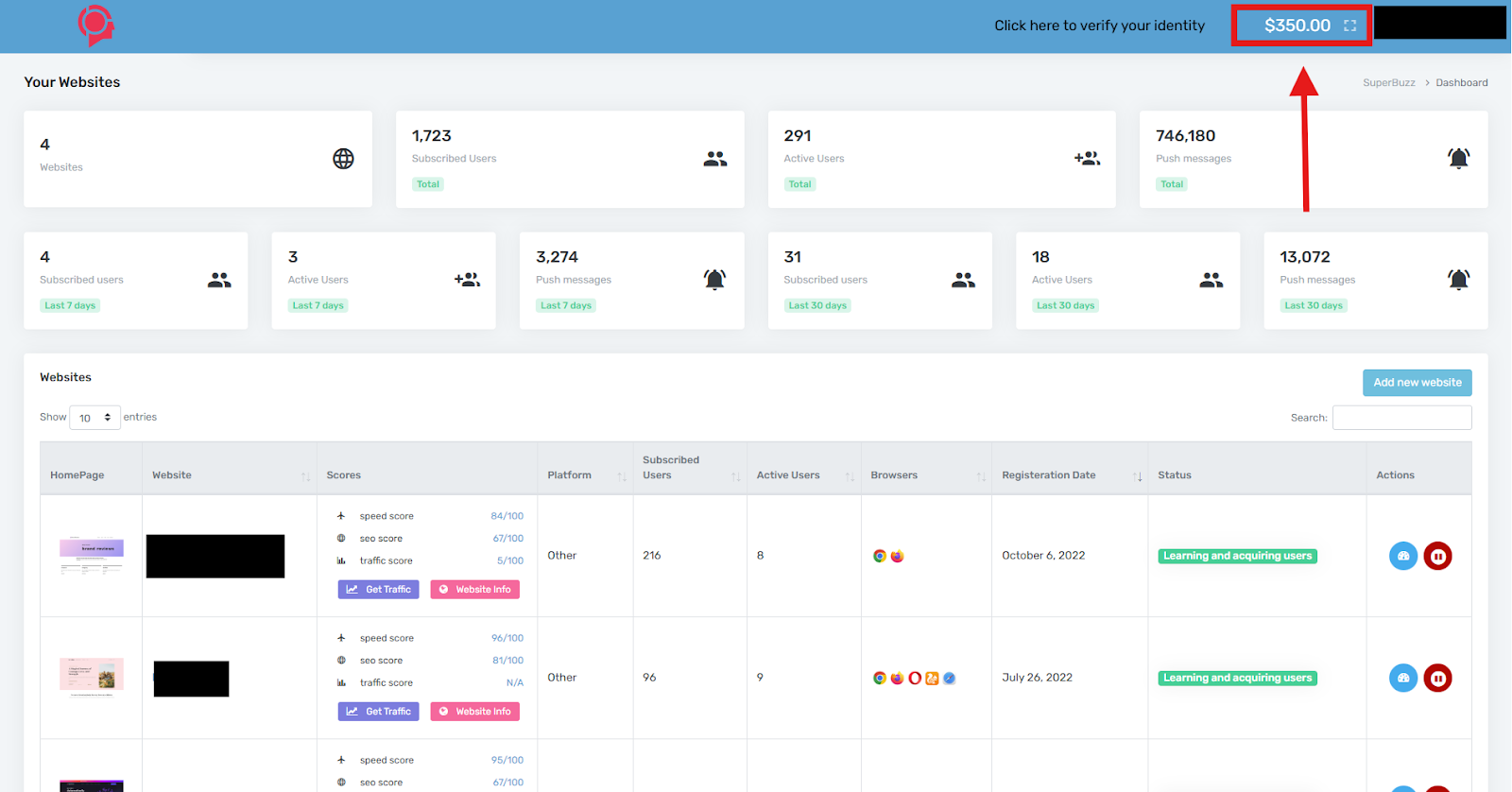Click Get Traffic for the October 6 website

378,590
